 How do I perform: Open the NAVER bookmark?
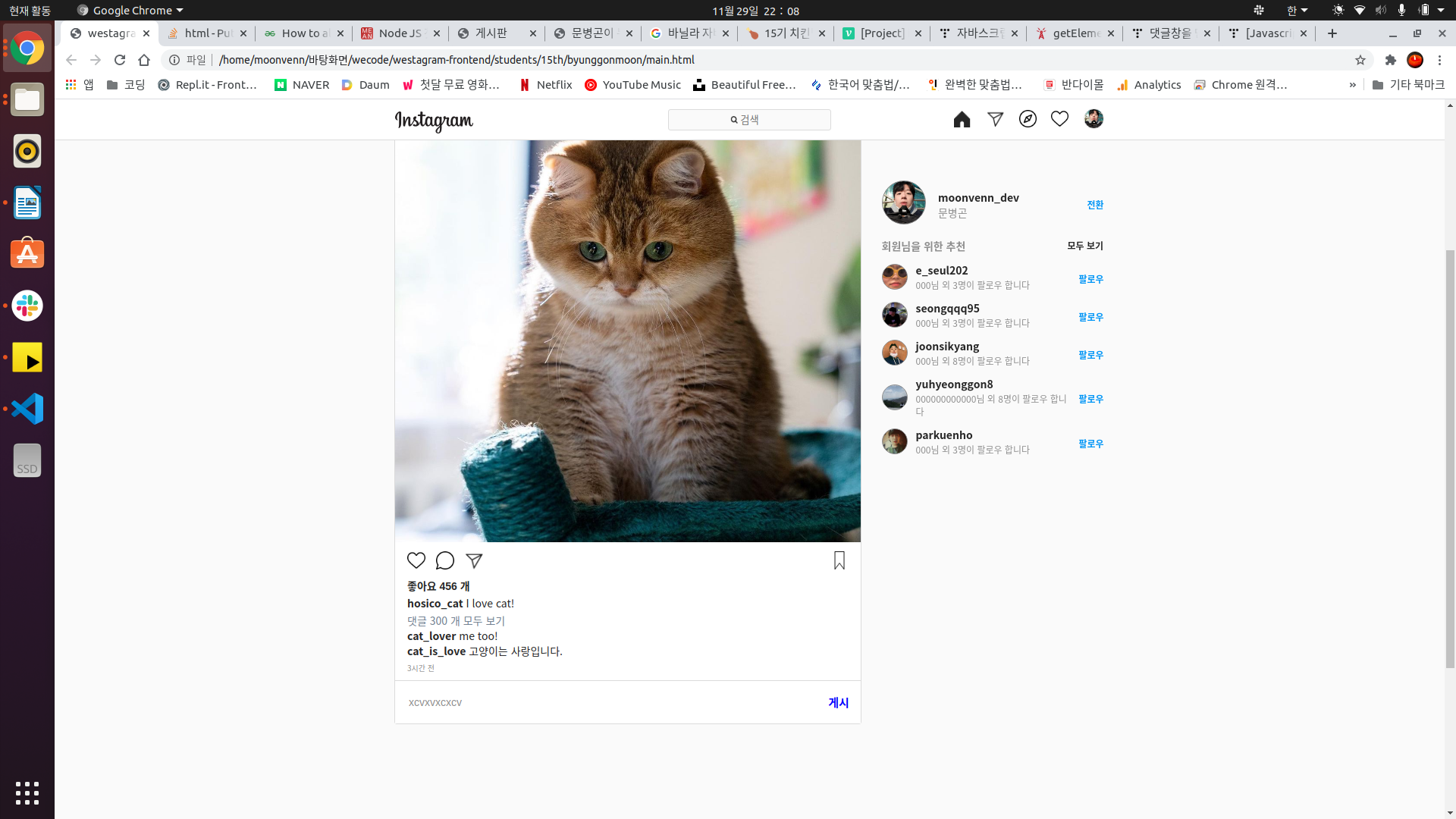pos(302,85)
